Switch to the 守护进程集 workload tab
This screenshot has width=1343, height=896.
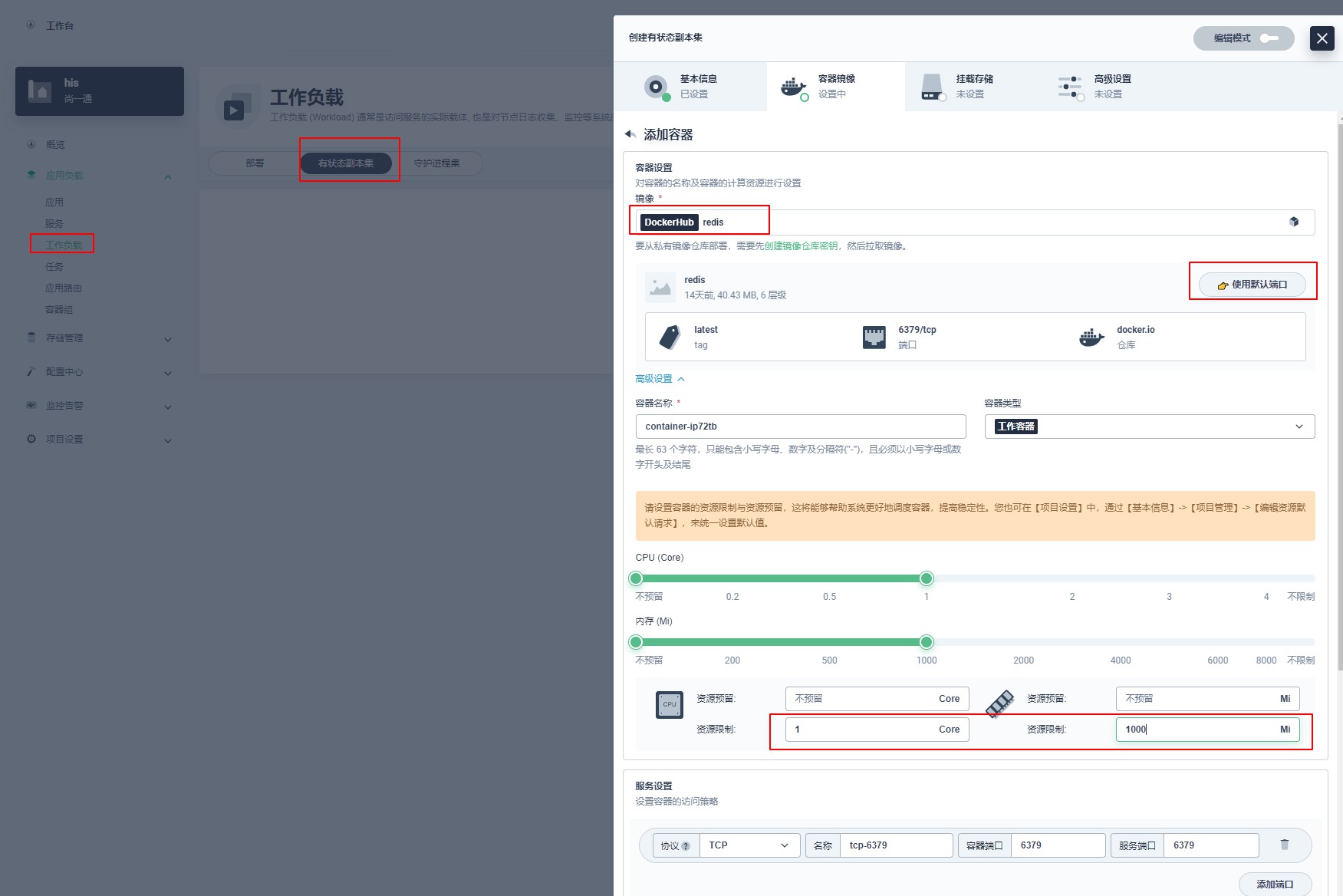436,163
